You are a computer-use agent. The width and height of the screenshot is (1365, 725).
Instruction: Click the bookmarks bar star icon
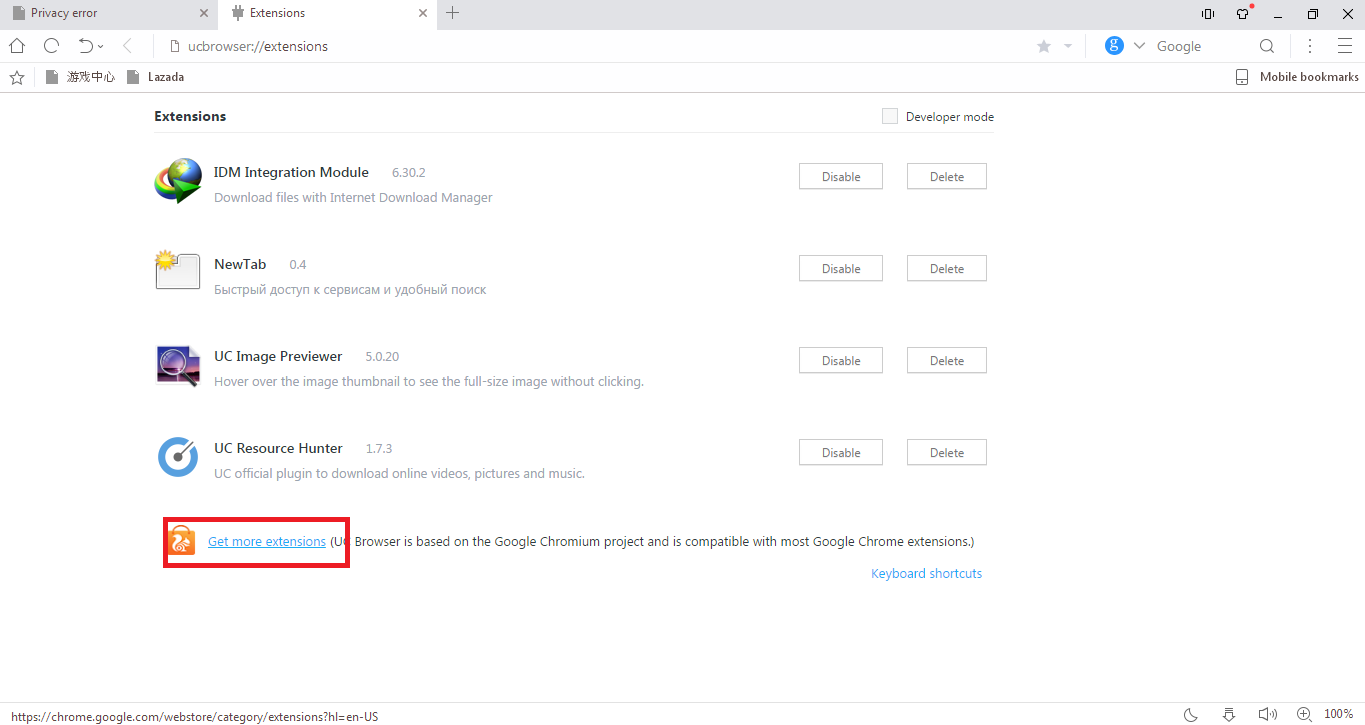[x=16, y=77]
